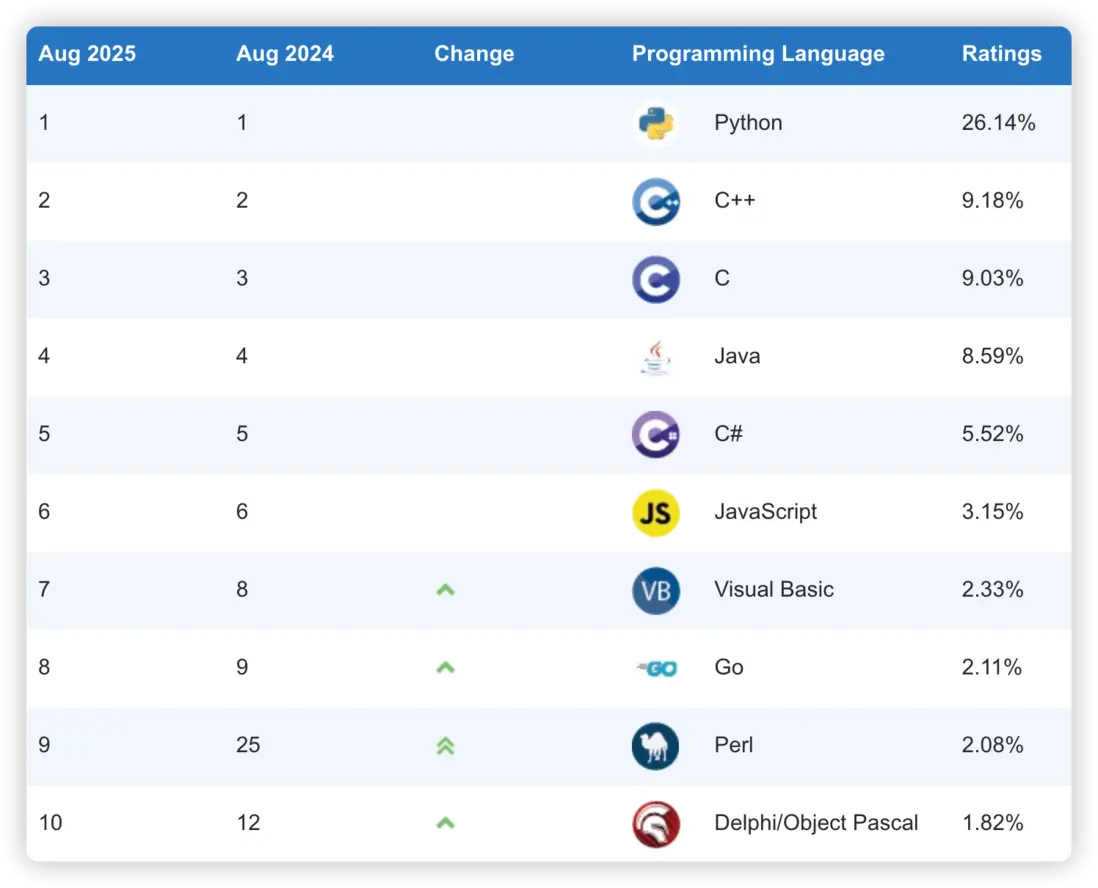Screen dimensions: 1098x888
Task: Click the Delphi/Object Pascal language name
Action: [816, 823]
